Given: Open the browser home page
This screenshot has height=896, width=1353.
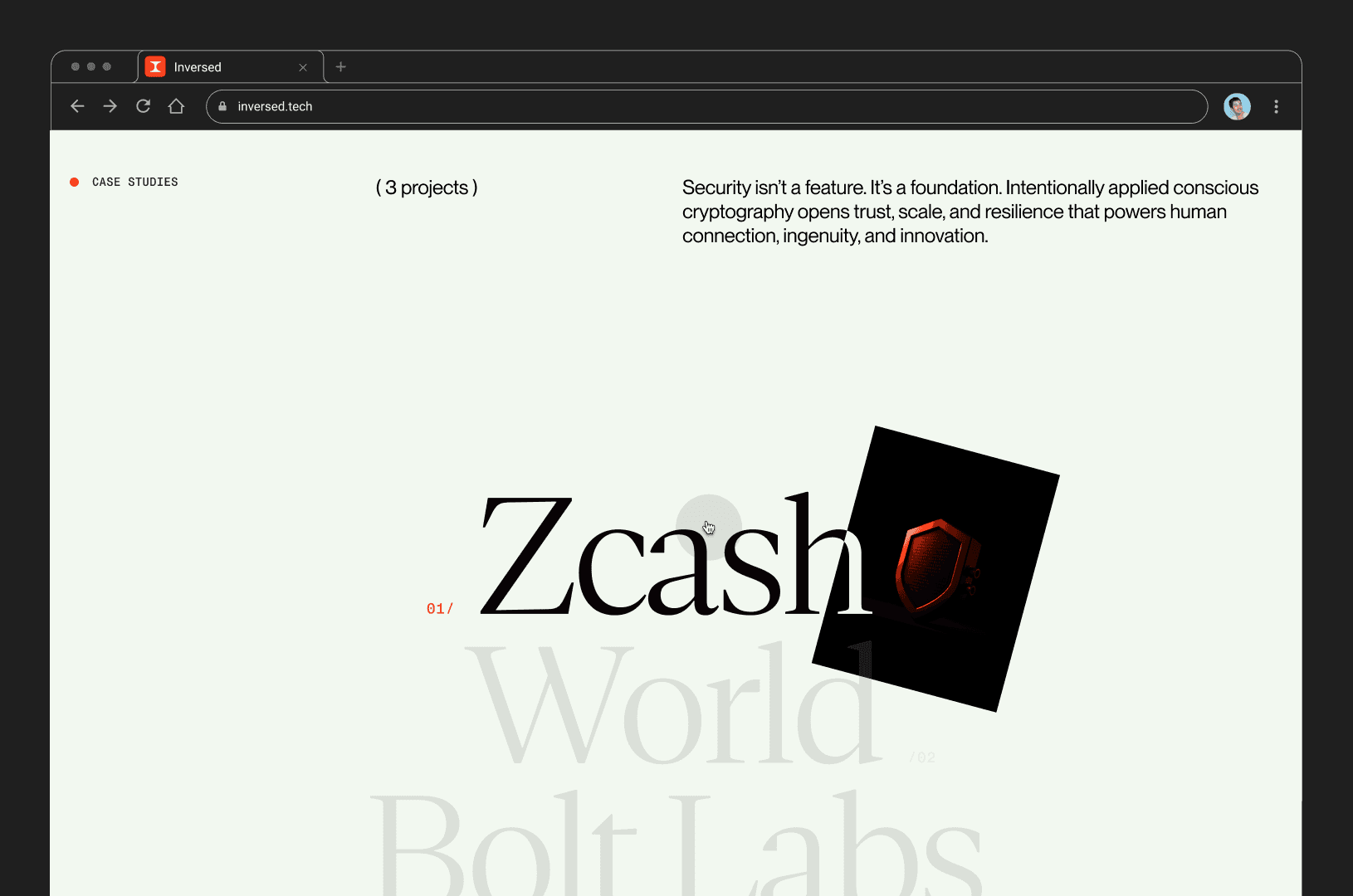Looking at the screenshot, I should tap(176, 106).
